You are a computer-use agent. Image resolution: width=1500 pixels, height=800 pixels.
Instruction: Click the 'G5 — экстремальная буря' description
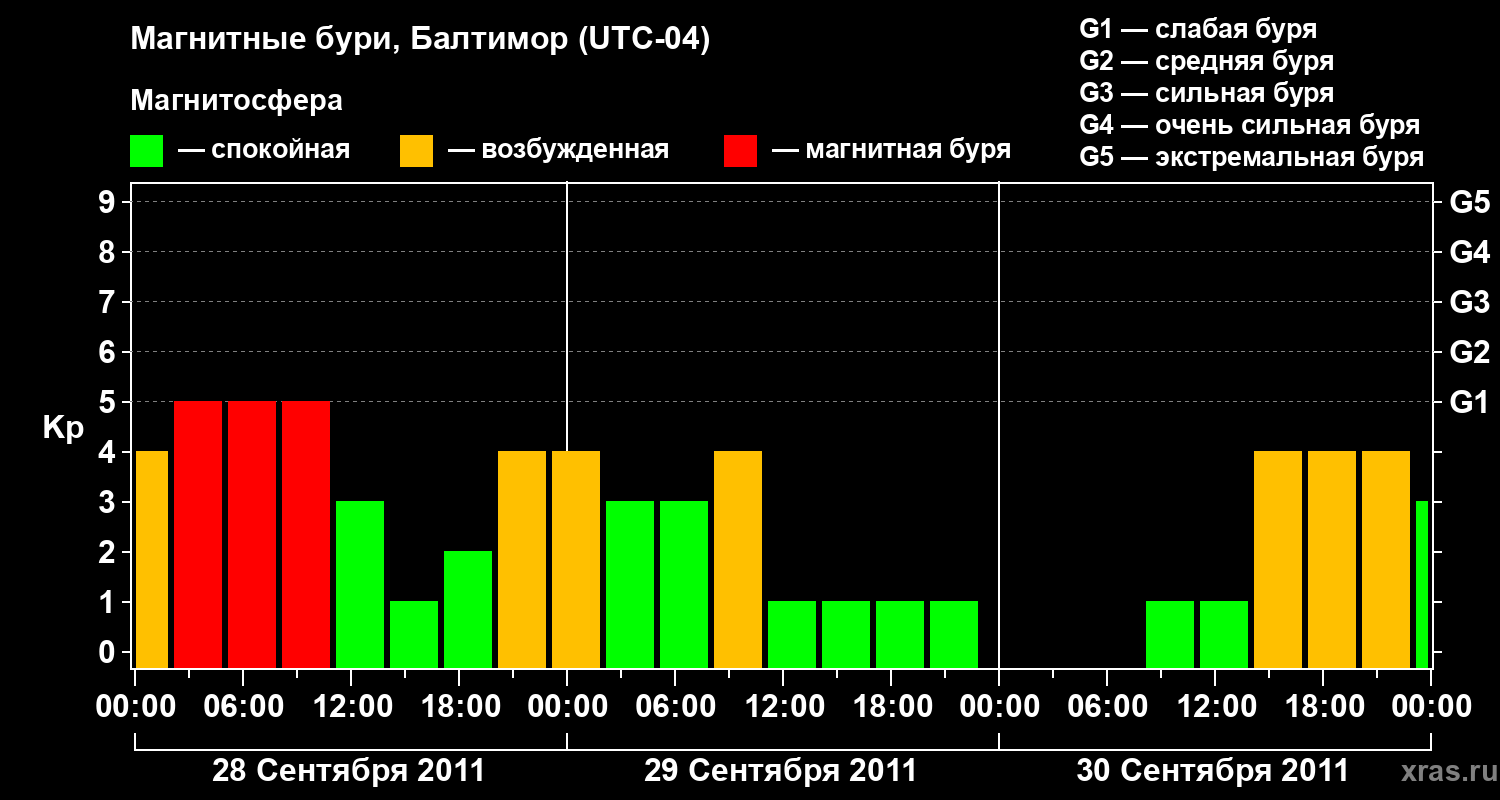click(1251, 157)
